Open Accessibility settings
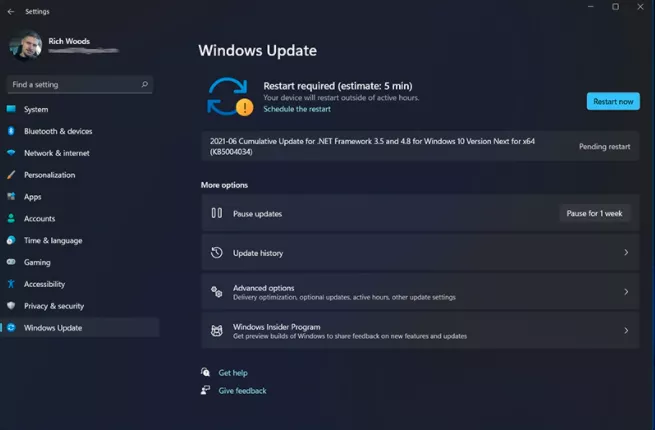The width and height of the screenshot is (655, 430). tap(80, 284)
